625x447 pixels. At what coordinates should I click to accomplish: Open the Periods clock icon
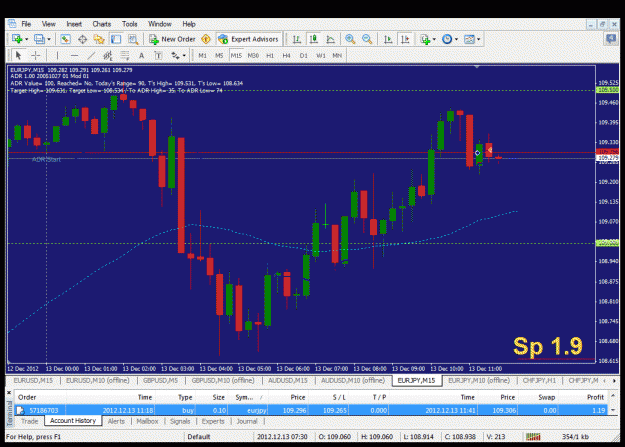pos(447,39)
